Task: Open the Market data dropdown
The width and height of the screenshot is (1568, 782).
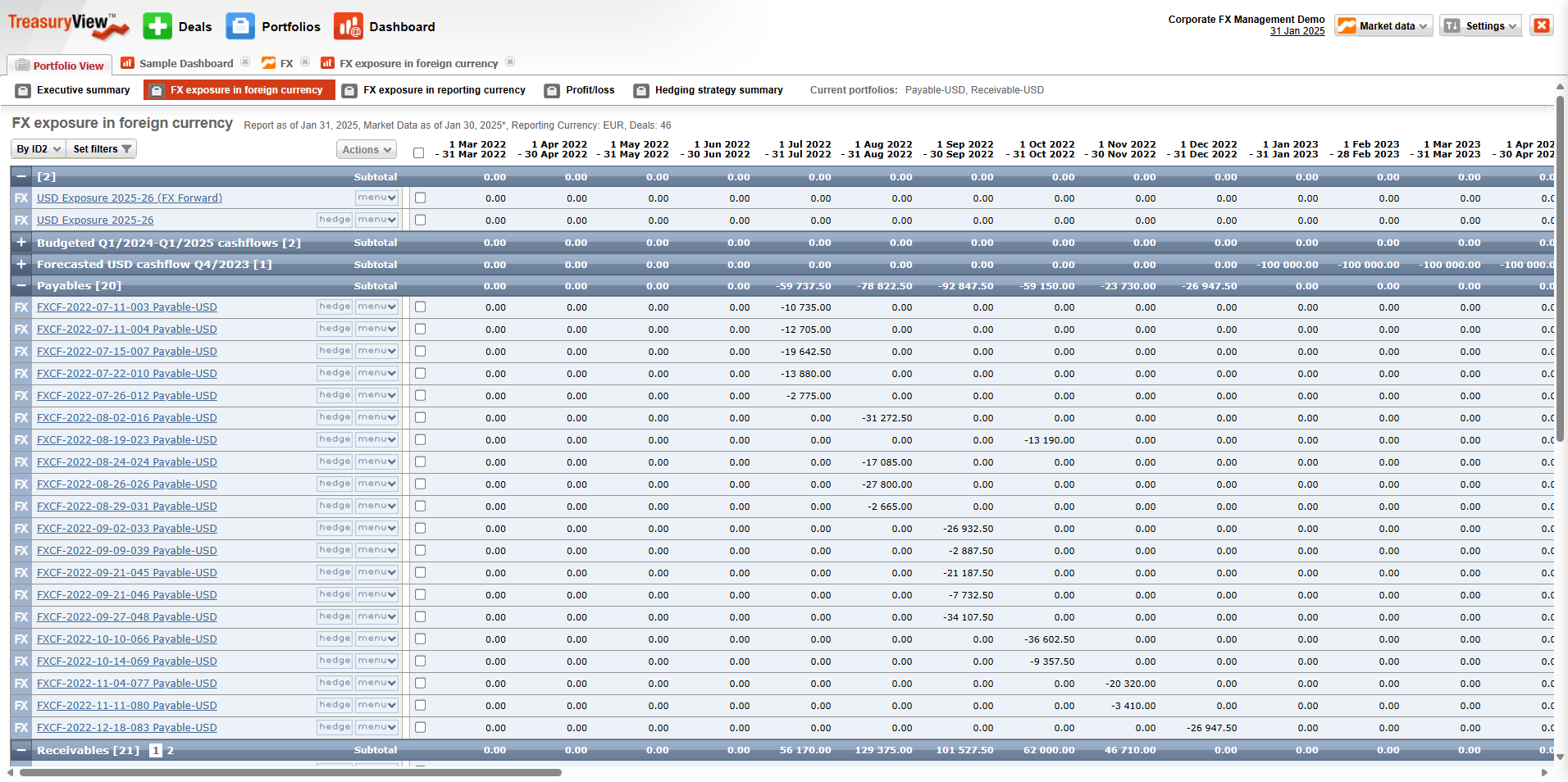Action: [x=1383, y=26]
